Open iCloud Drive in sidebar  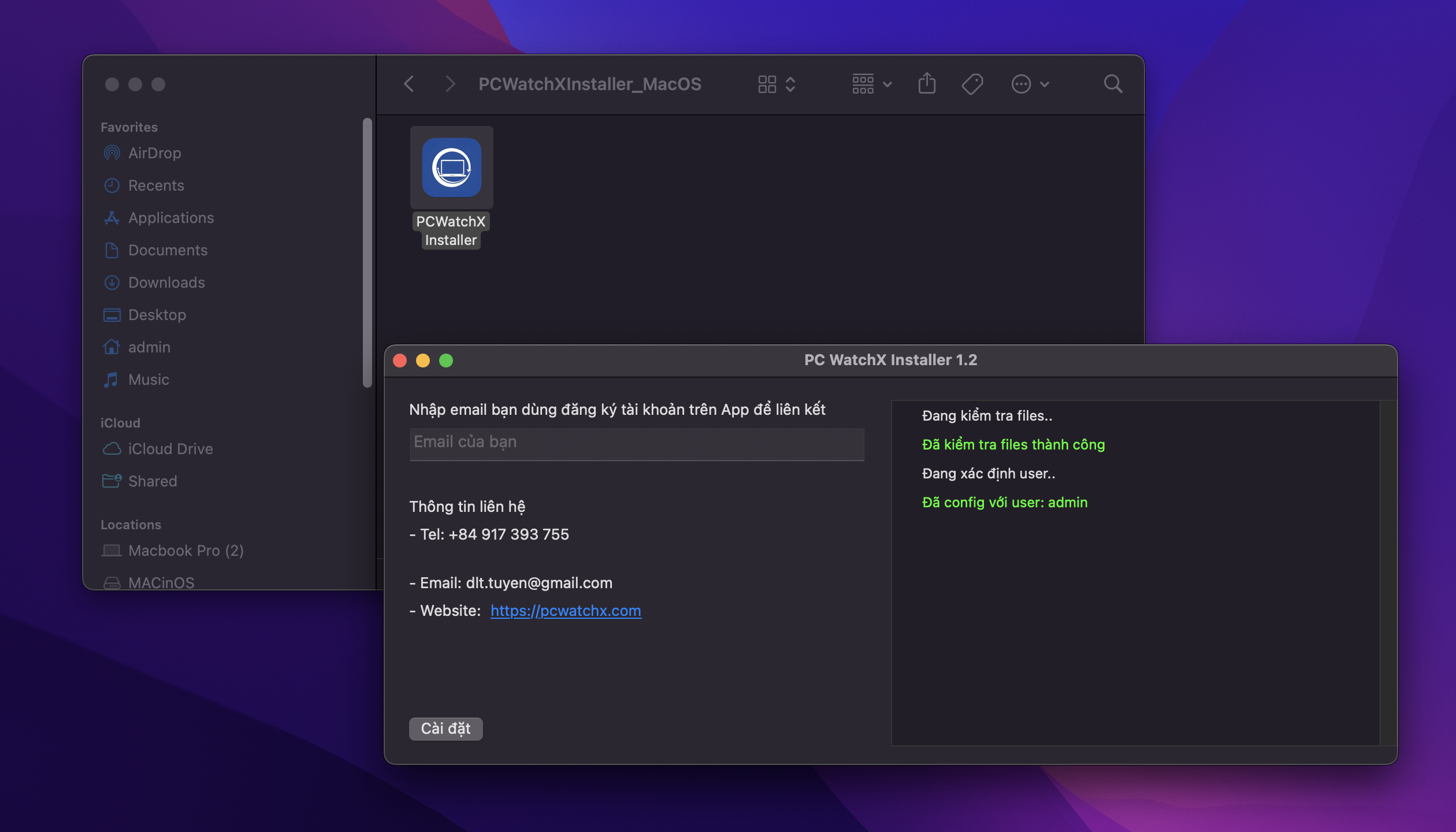pos(170,449)
